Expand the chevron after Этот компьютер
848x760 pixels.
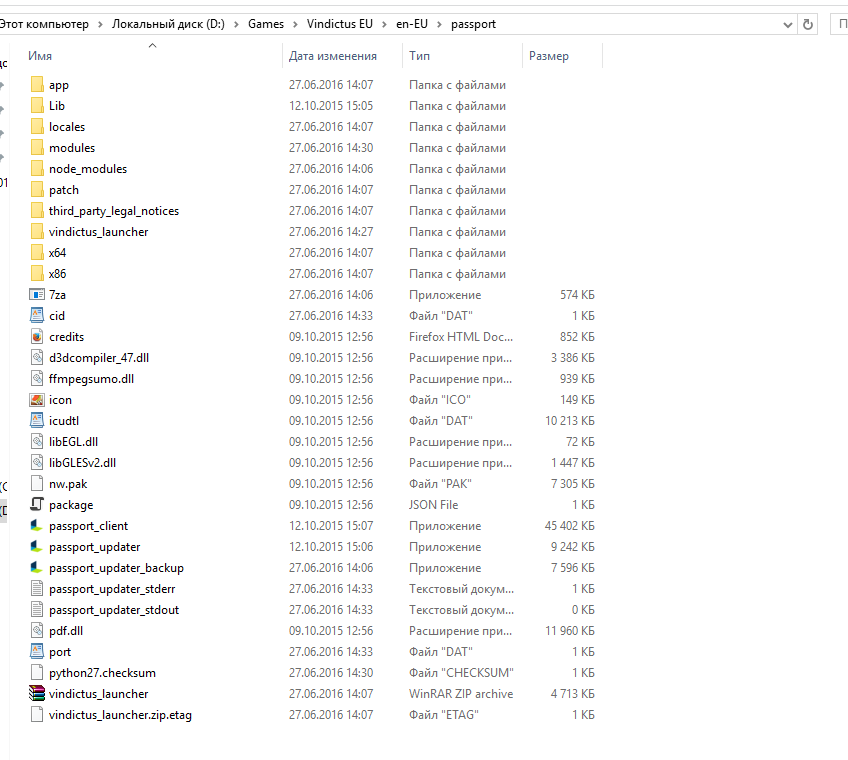click(100, 24)
